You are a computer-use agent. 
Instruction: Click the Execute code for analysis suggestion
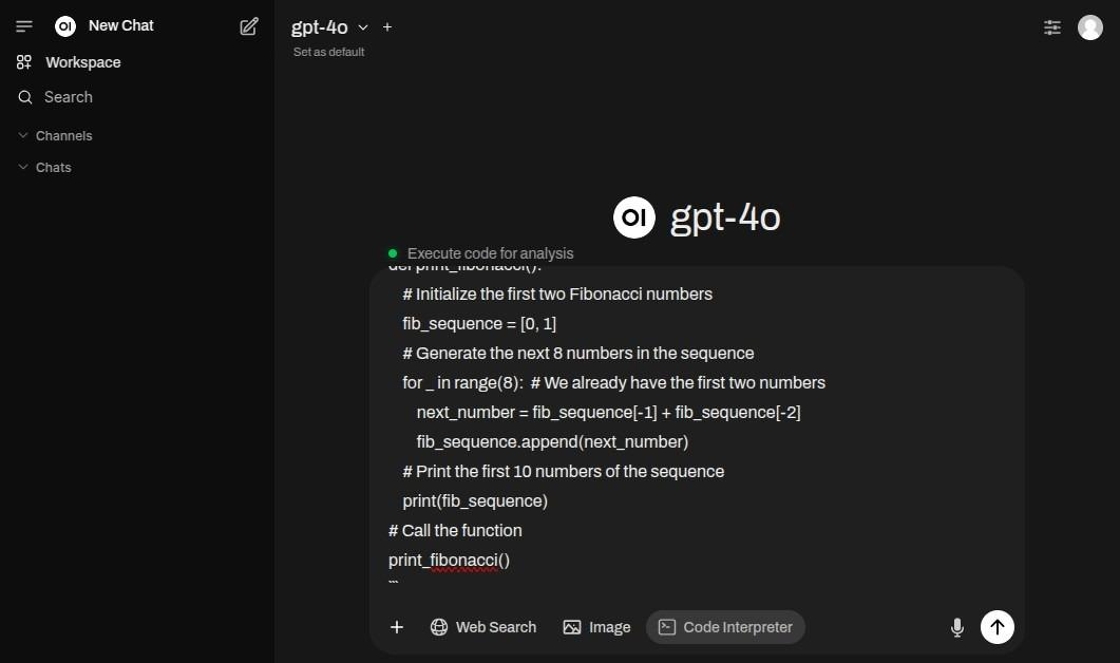click(x=489, y=254)
